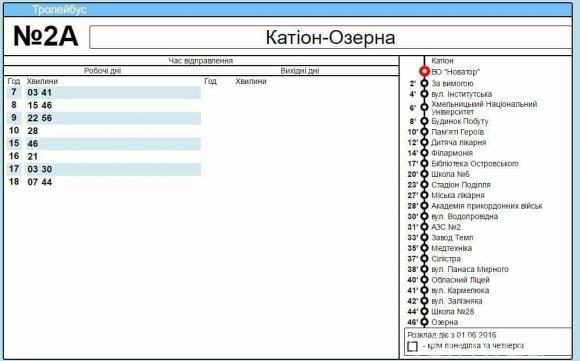580x361 pixels.
Task: Select the крім понеділка та четверга legend text
Action: click(473, 346)
